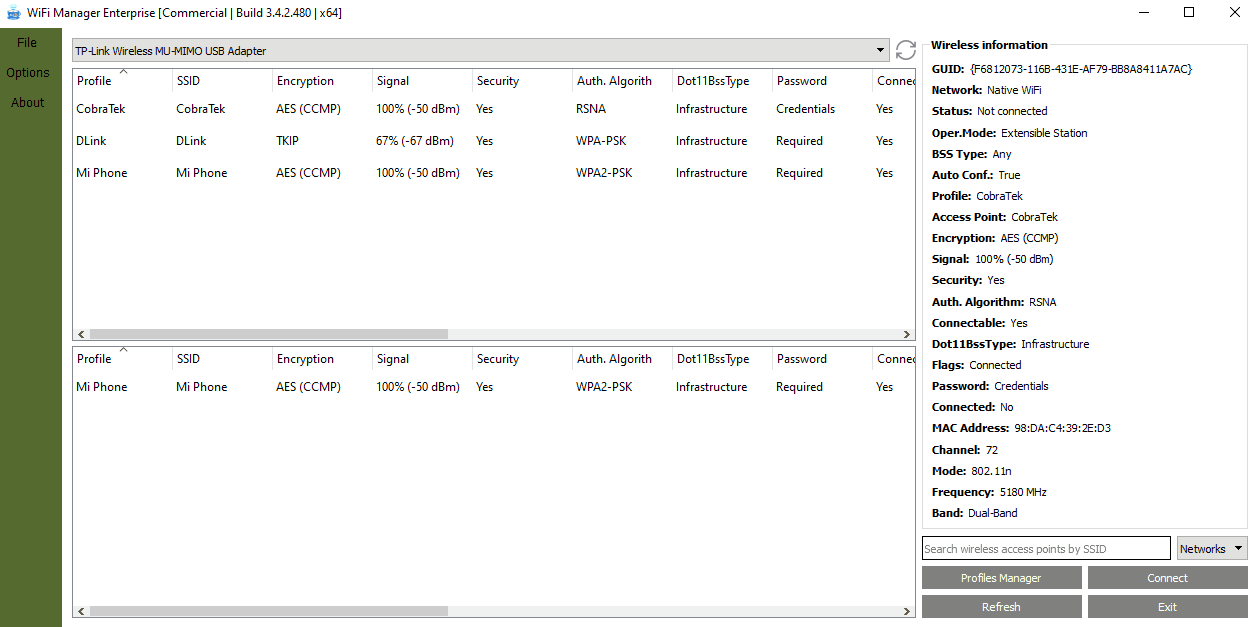
Task: Sort upper table by Password column
Action: [822, 81]
